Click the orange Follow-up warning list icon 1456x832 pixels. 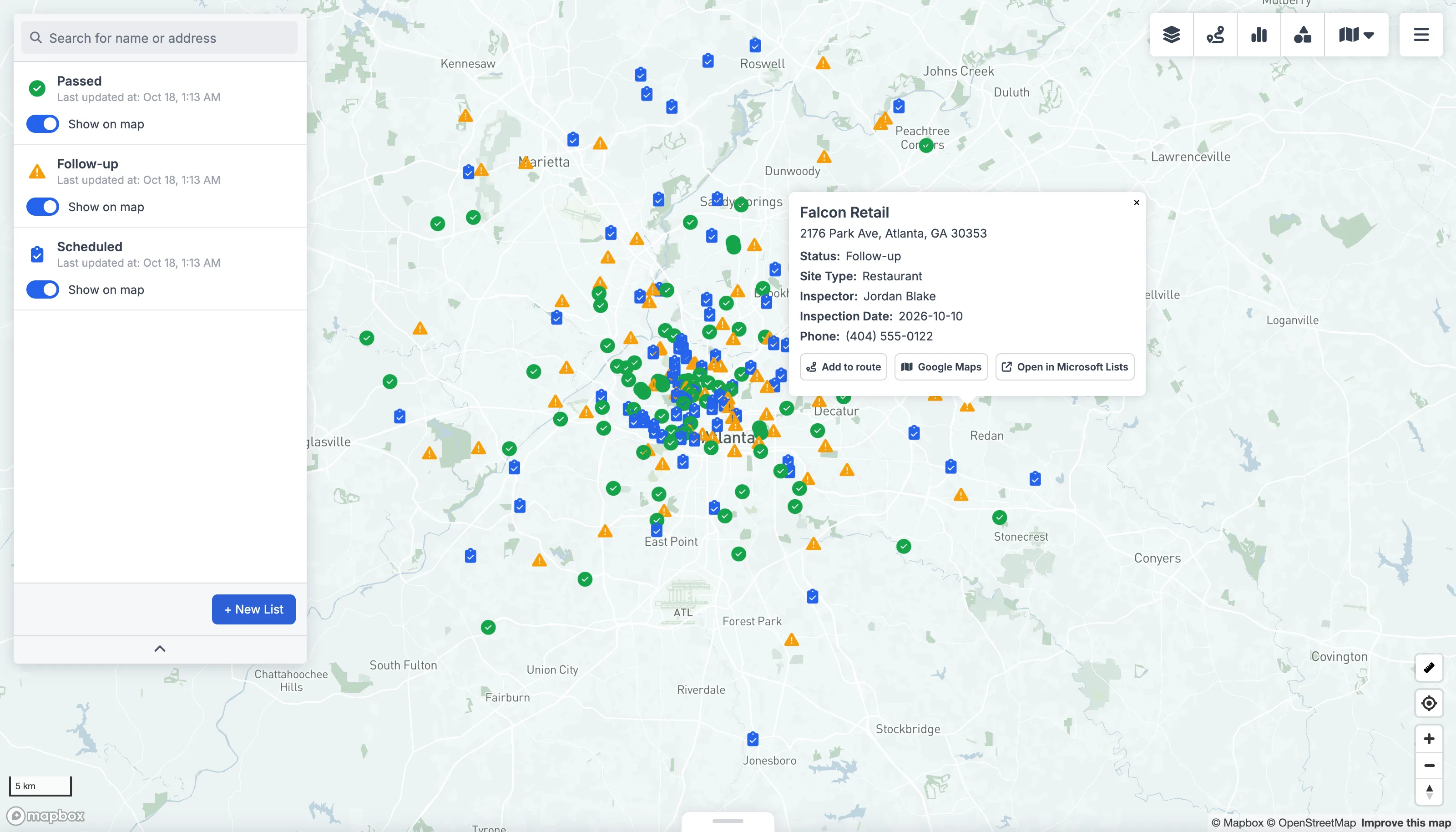(x=37, y=172)
